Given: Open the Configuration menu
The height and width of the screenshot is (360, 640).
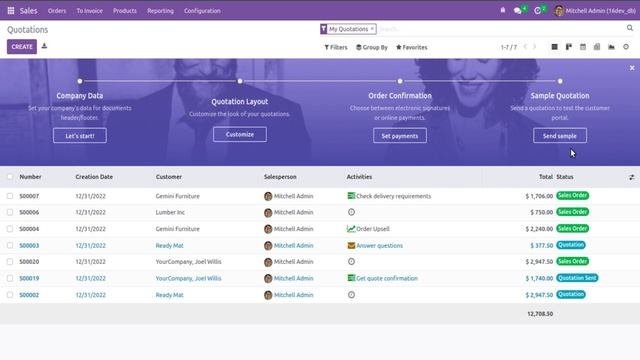Looking at the screenshot, I should click(x=202, y=11).
